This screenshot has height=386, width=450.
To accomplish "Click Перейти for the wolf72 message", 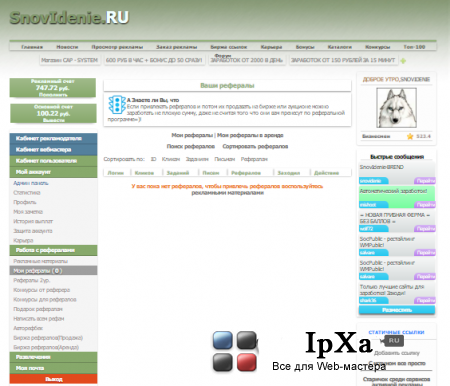I will [425, 229].
